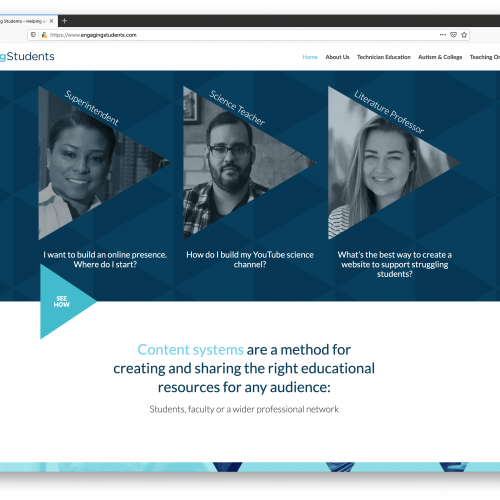Open the page actions three-dots menu
This screenshot has height=500, width=500.
[443, 35]
